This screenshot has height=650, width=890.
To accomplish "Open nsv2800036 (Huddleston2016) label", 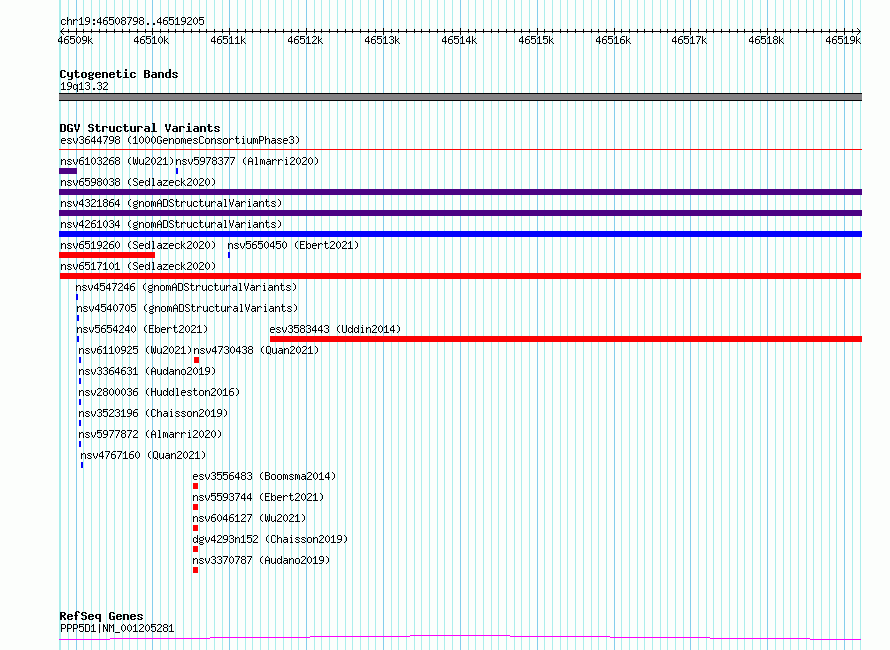I will (159, 392).
